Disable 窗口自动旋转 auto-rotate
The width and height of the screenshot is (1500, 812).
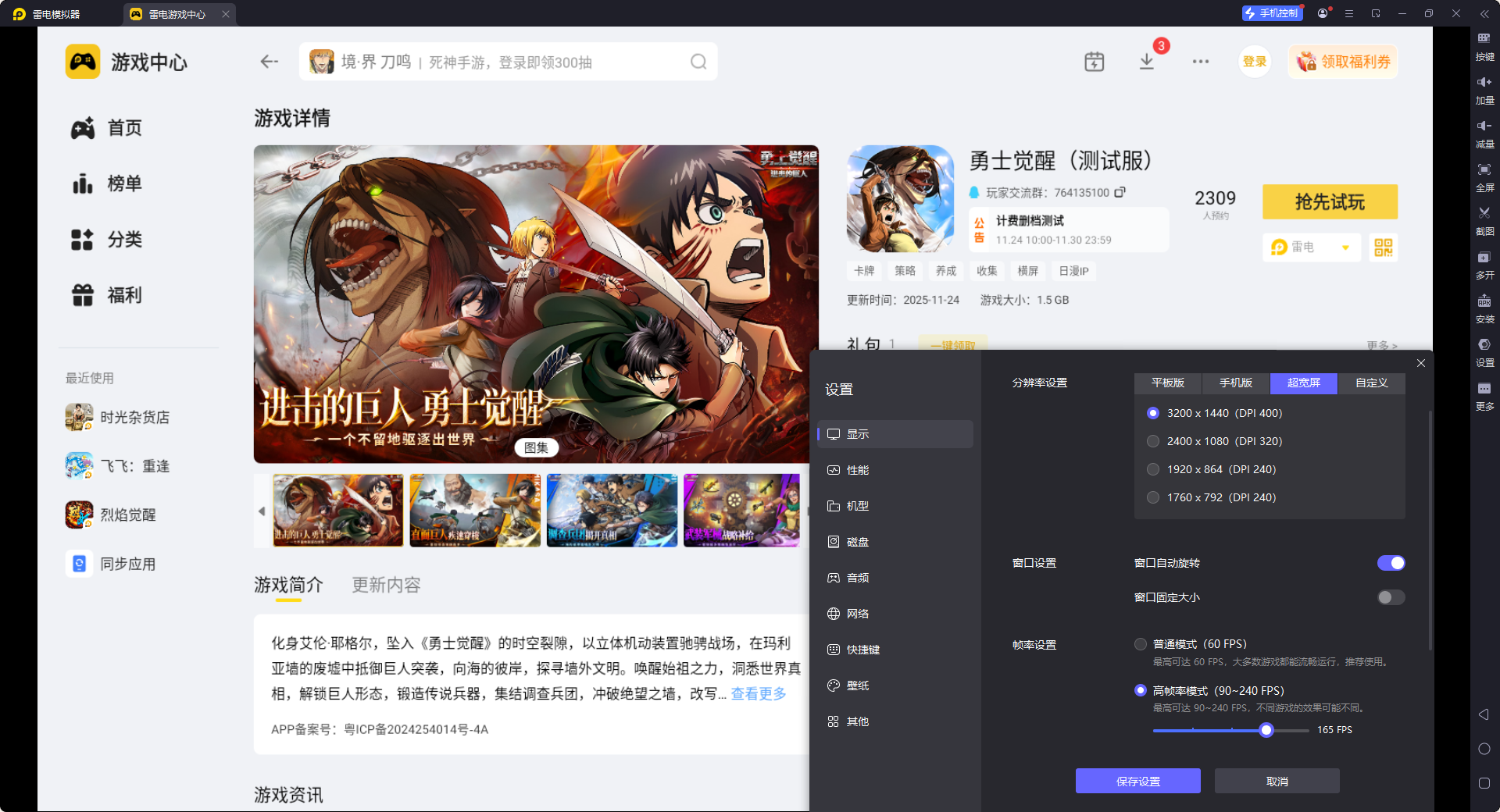click(1391, 563)
